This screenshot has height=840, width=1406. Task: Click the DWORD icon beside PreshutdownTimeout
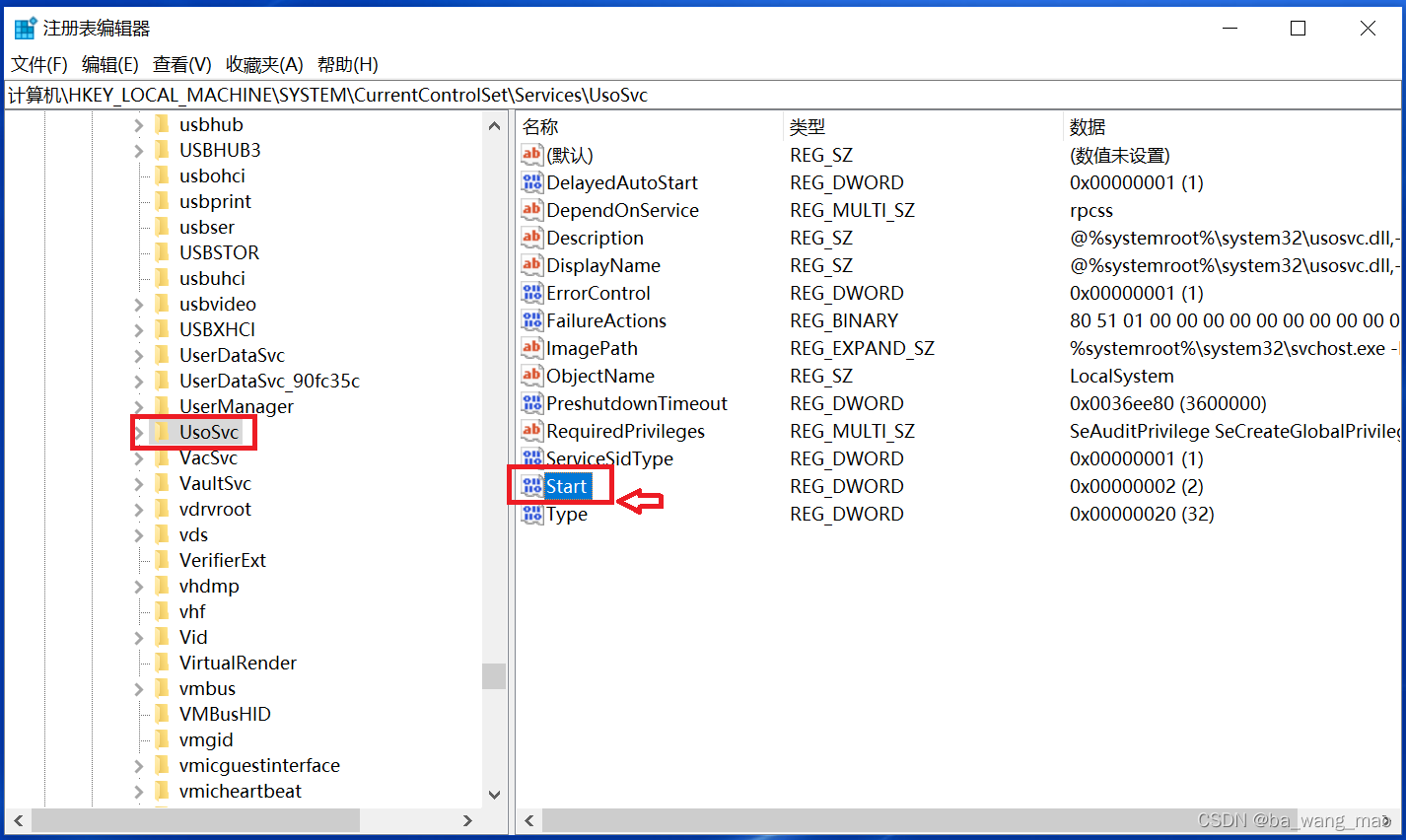[x=532, y=402]
